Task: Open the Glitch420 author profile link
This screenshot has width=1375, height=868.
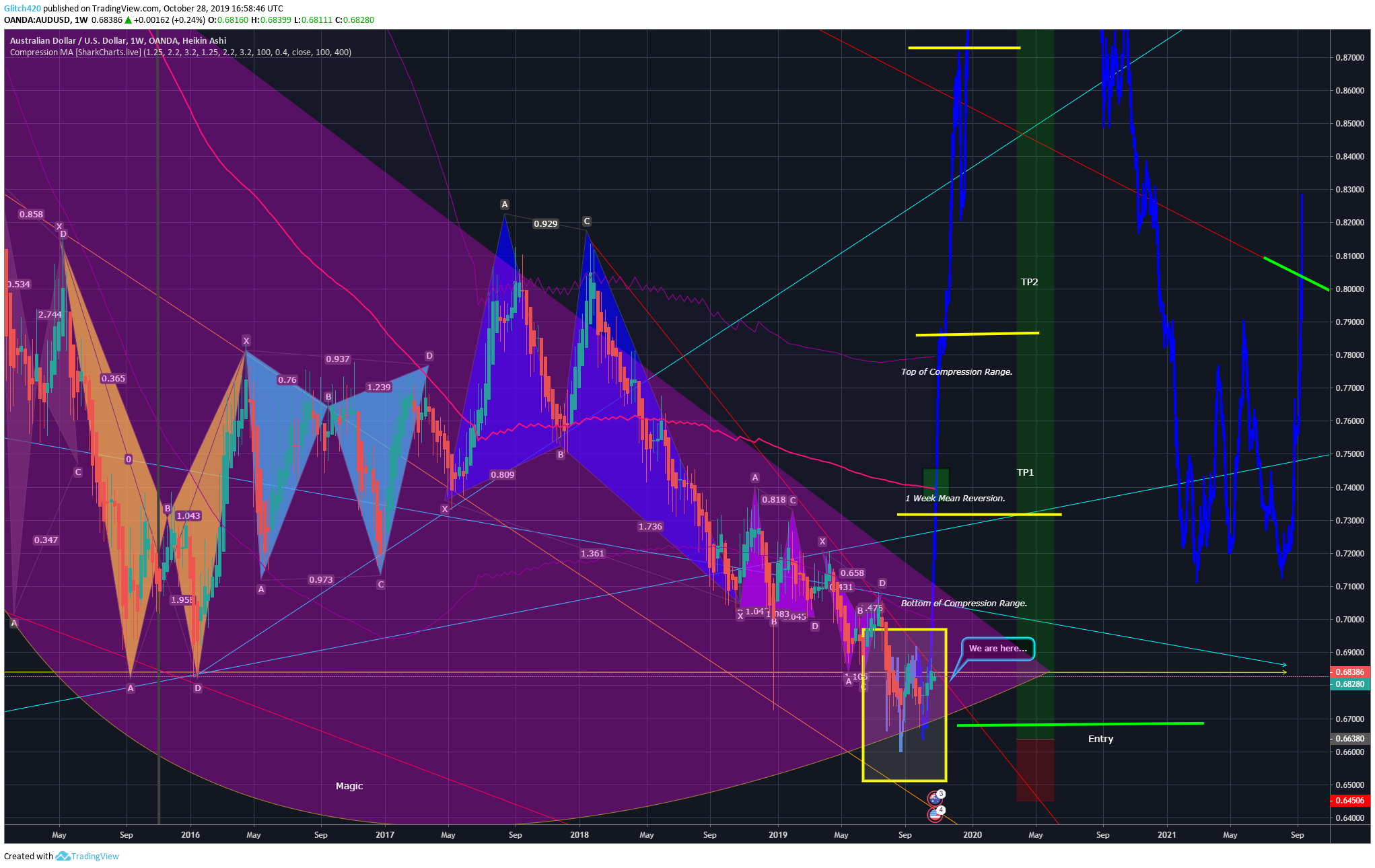Action: [x=22, y=8]
